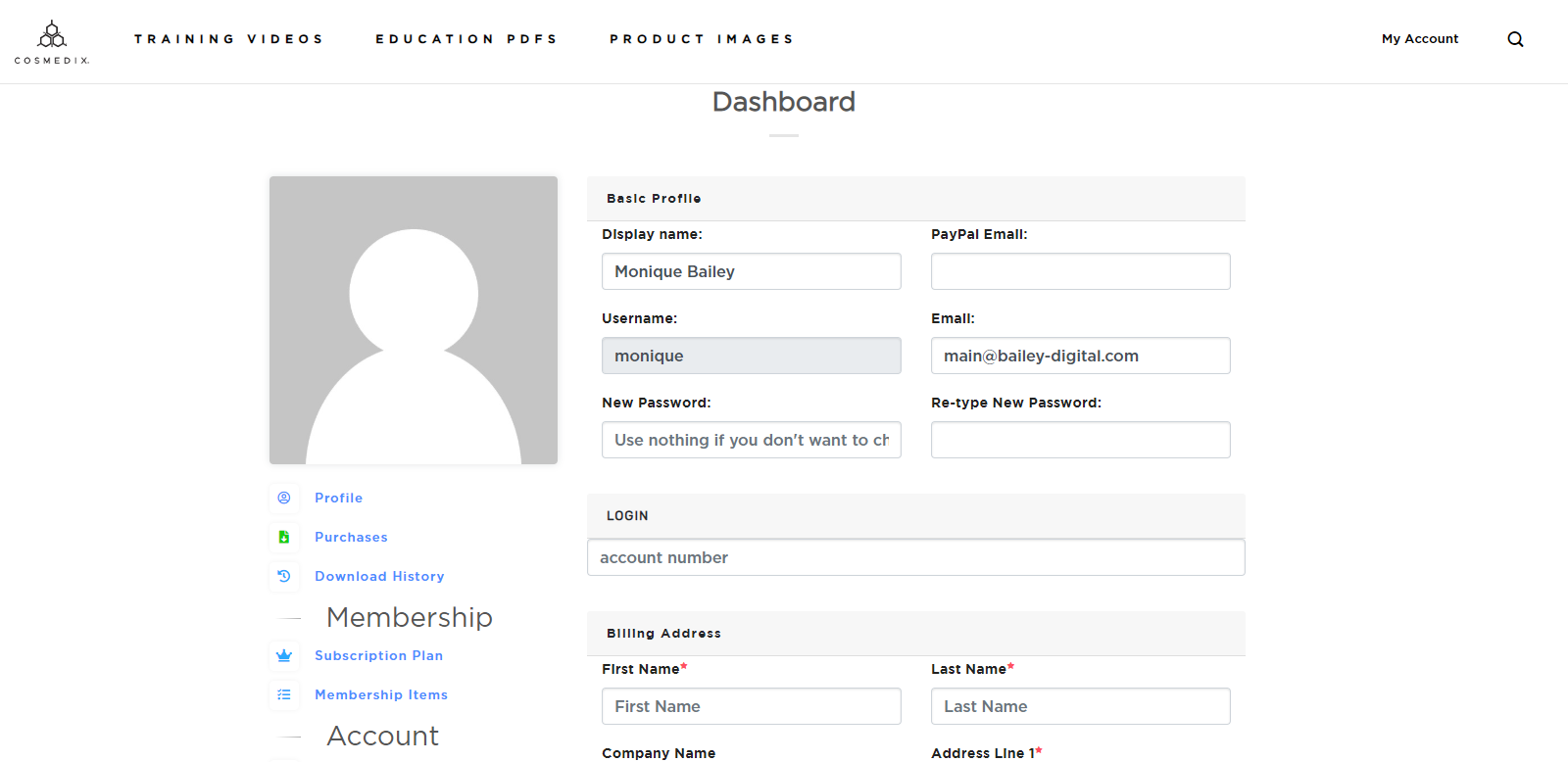Focus the billing Last Name field

pyautogui.click(x=1081, y=706)
